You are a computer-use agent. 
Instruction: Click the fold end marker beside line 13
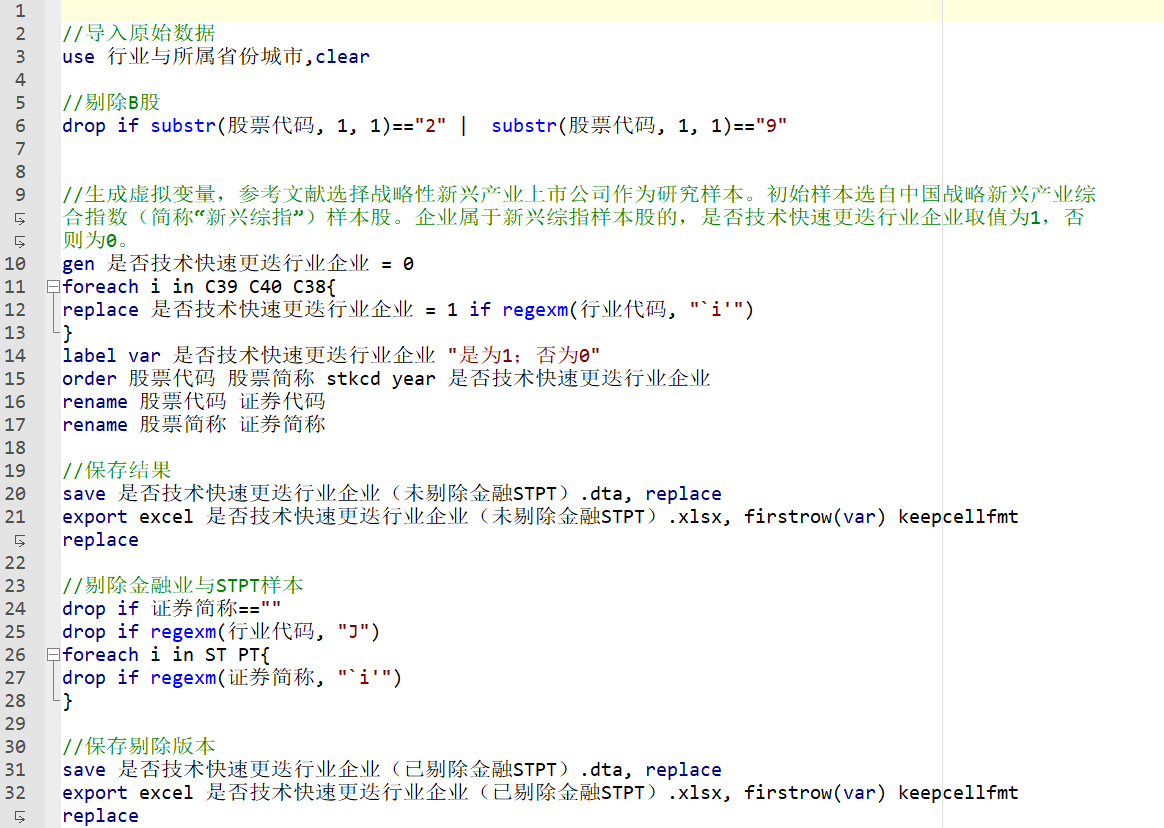point(52,332)
